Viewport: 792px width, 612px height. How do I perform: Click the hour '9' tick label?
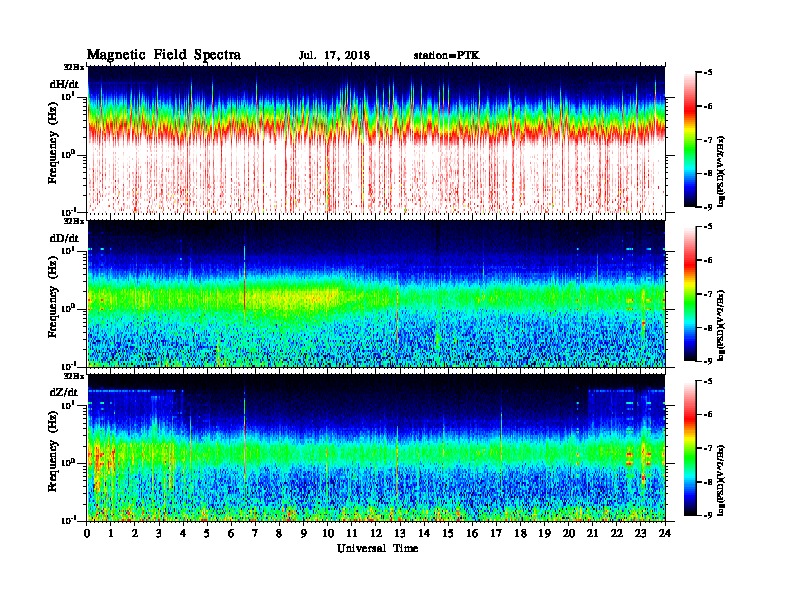click(304, 533)
